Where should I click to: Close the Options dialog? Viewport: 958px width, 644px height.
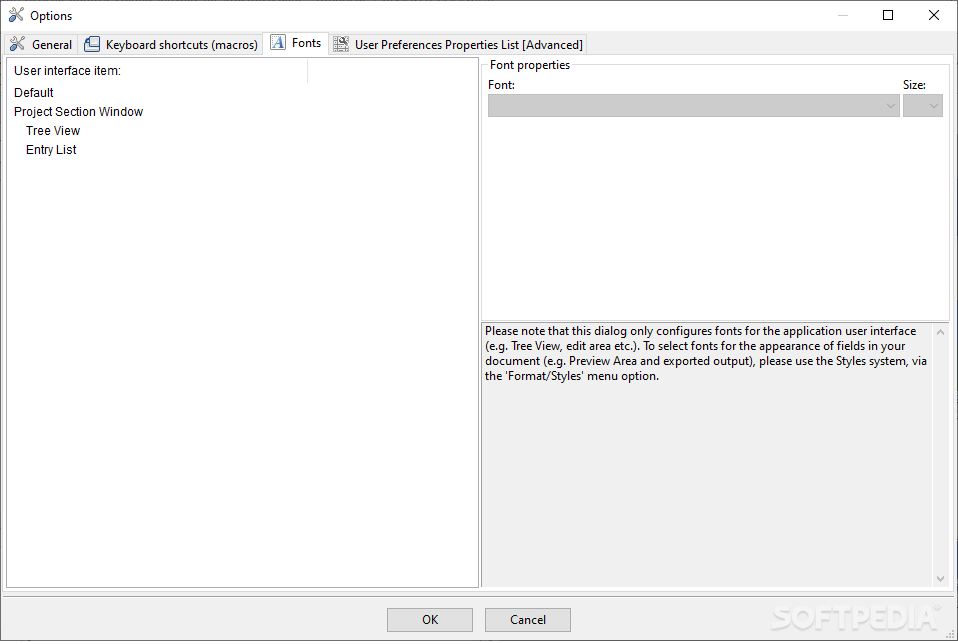[x=934, y=15]
